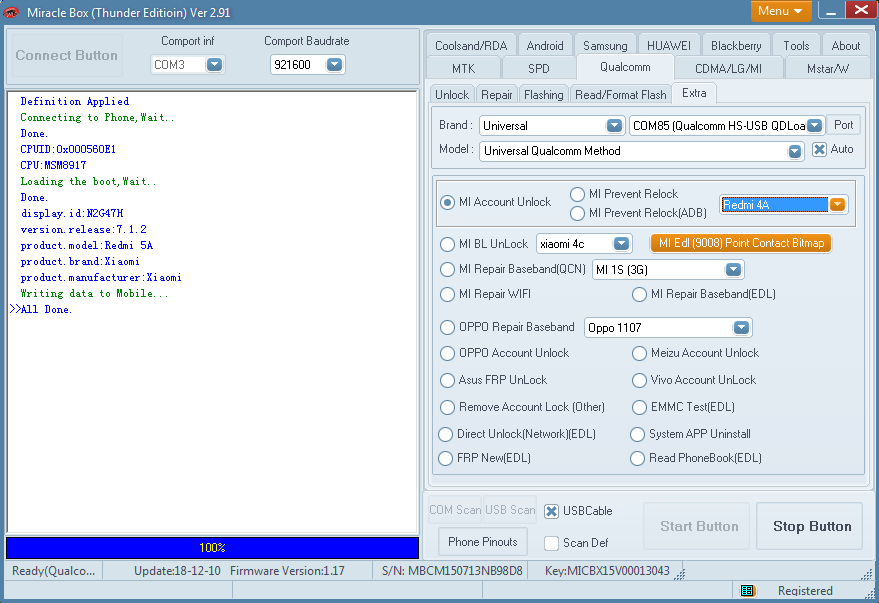Switch to the Android tab
Image resolution: width=879 pixels, height=603 pixels.
(x=545, y=45)
